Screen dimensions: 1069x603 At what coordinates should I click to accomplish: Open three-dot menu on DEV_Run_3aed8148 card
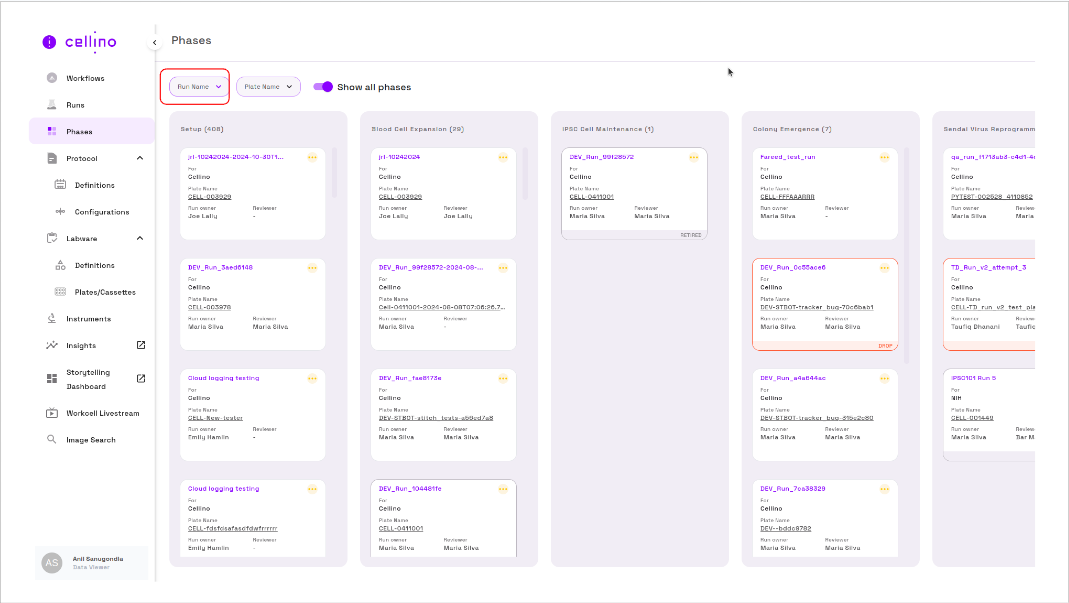[x=312, y=268]
